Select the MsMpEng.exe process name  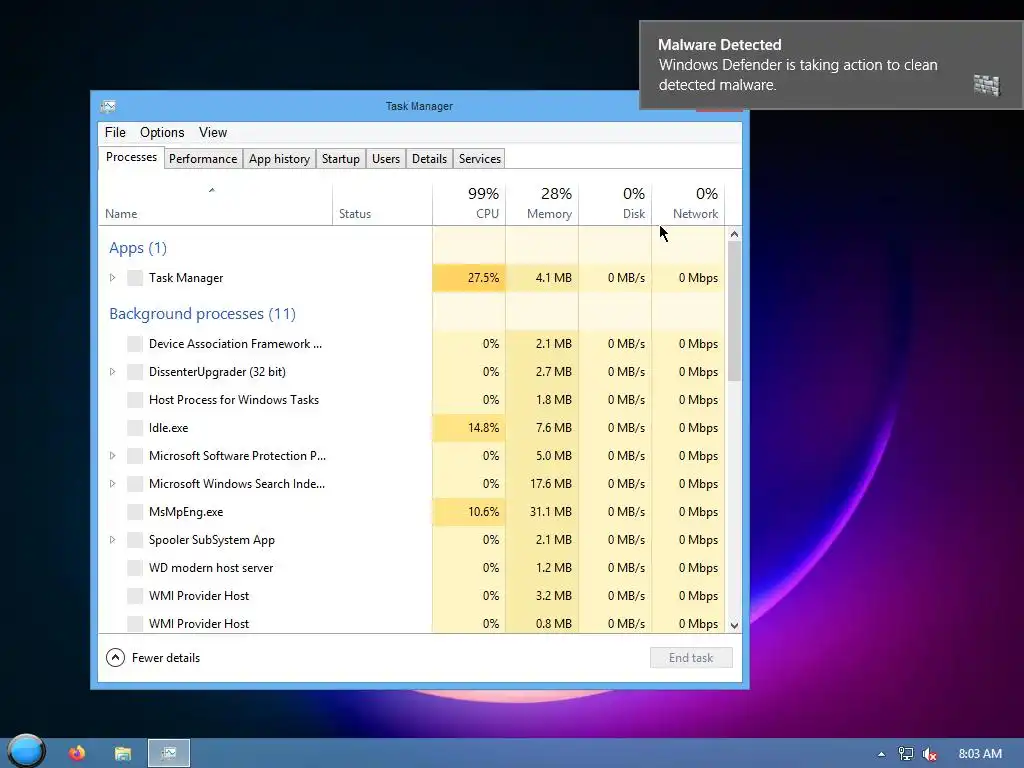coord(186,512)
